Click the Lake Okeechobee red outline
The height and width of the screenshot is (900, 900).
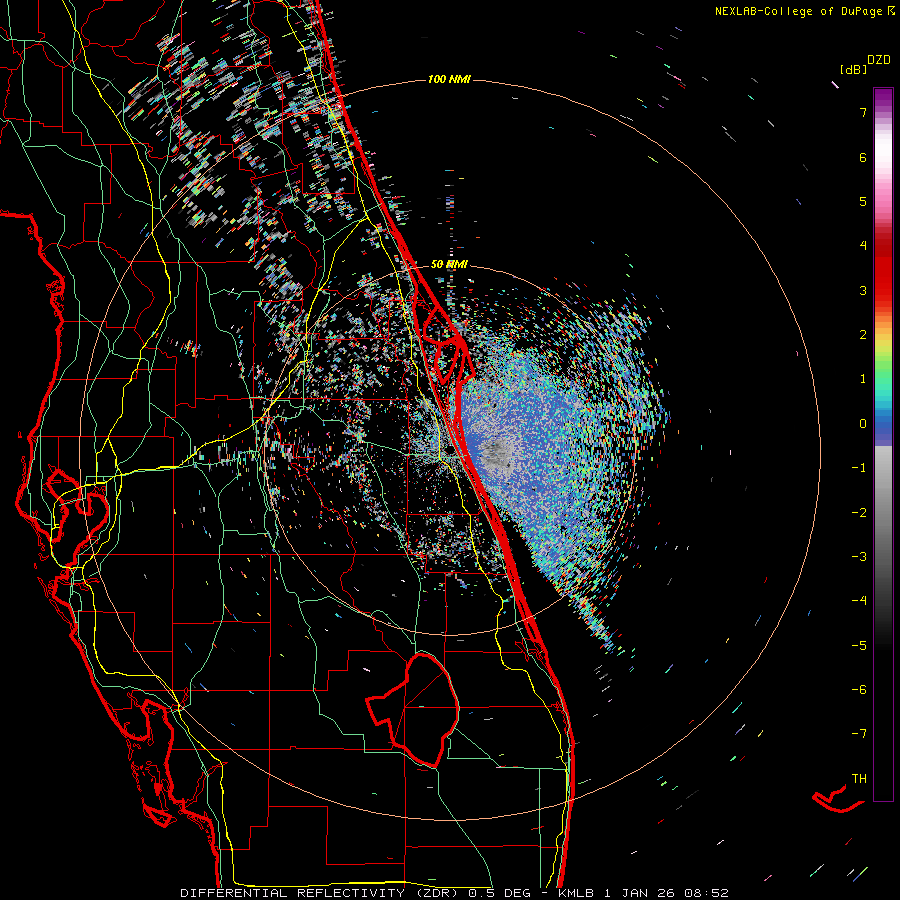click(413, 709)
